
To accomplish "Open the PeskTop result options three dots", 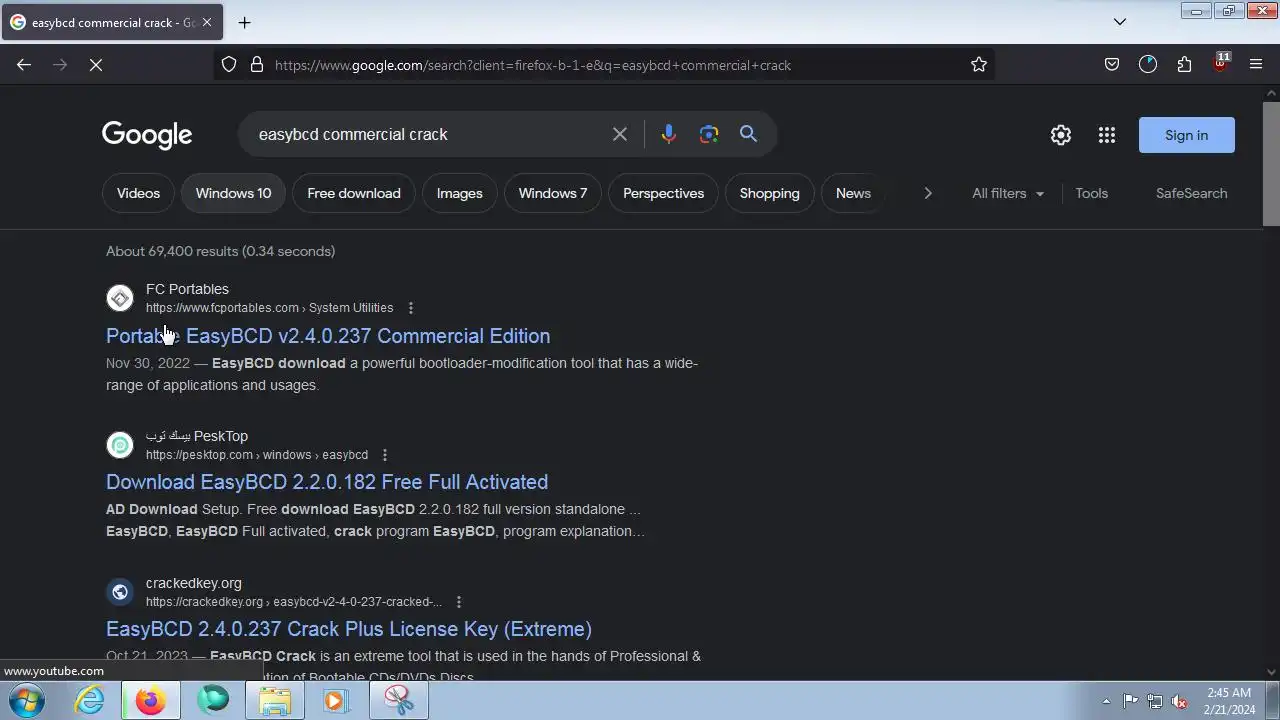I will coord(384,455).
